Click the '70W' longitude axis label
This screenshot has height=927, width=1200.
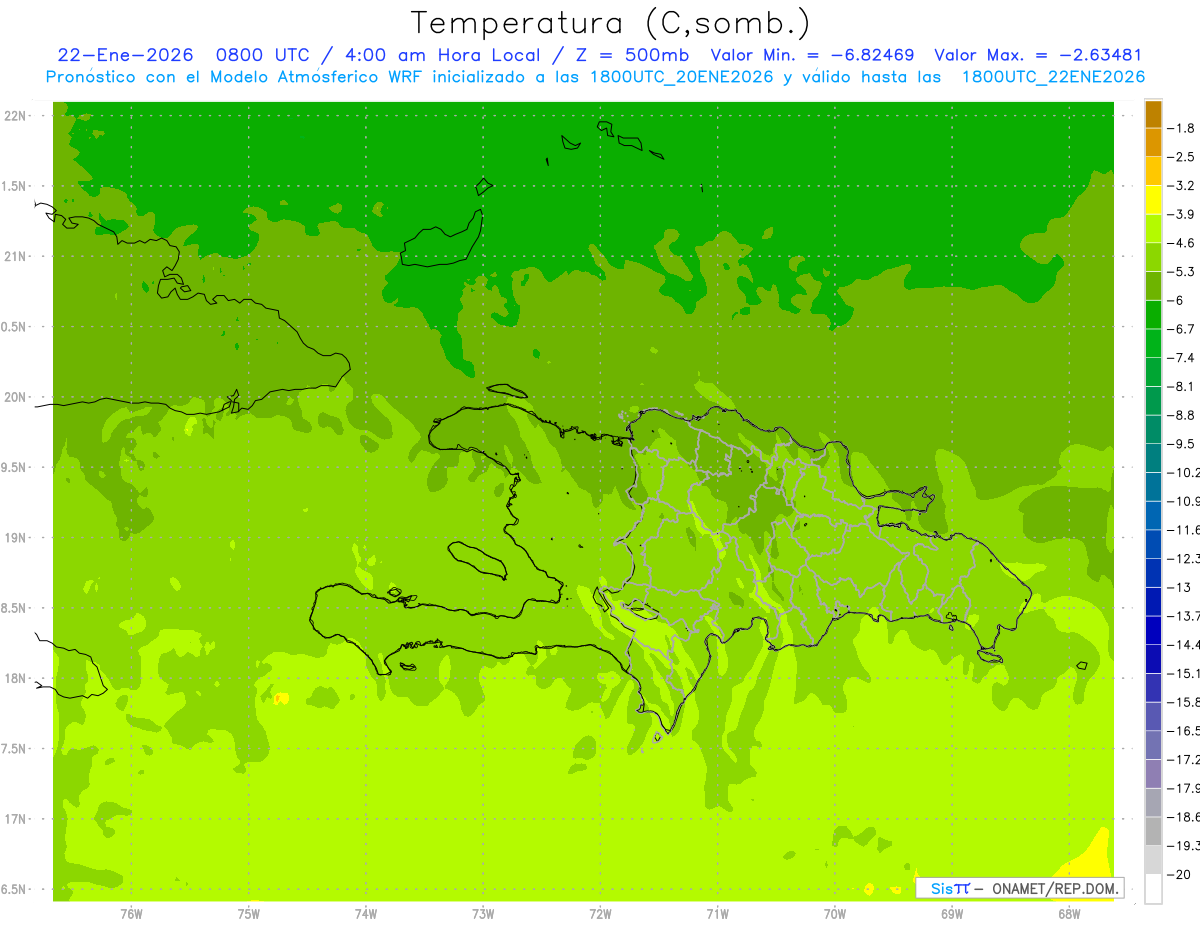point(835,914)
